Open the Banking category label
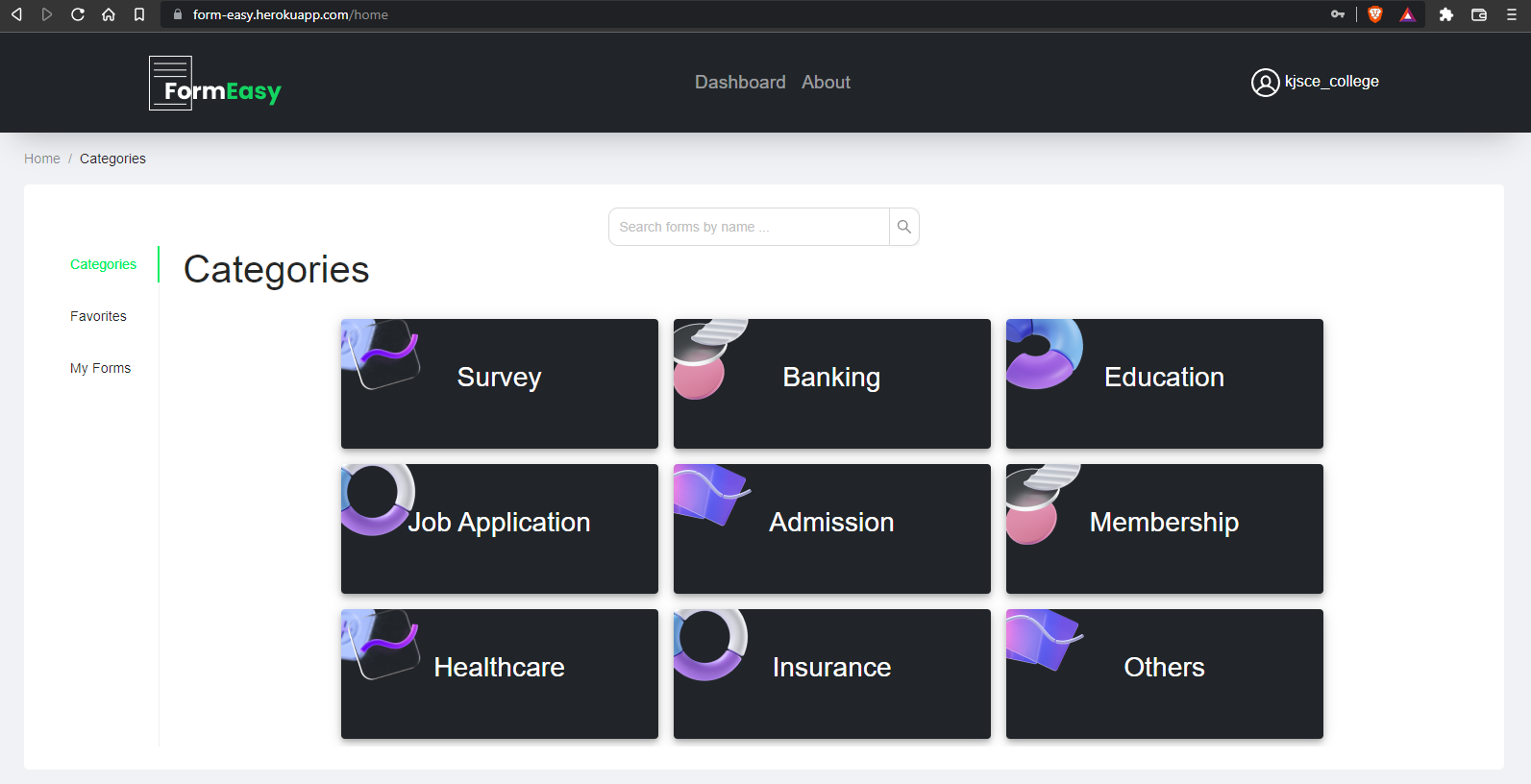This screenshot has height=784, width=1531. click(831, 378)
